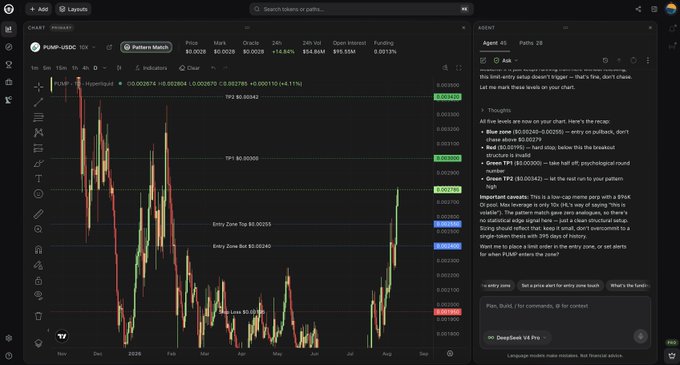Open settings gear in left sidebar
This screenshot has width=680, height=365.
coord(9,338)
